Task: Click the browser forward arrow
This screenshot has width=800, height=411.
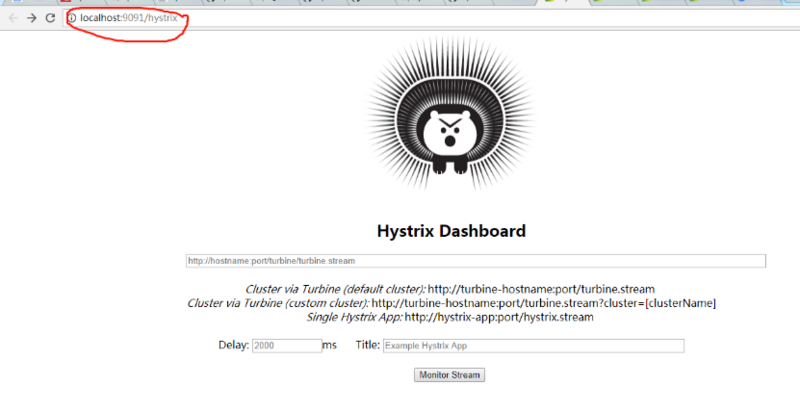Action: click(32, 18)
